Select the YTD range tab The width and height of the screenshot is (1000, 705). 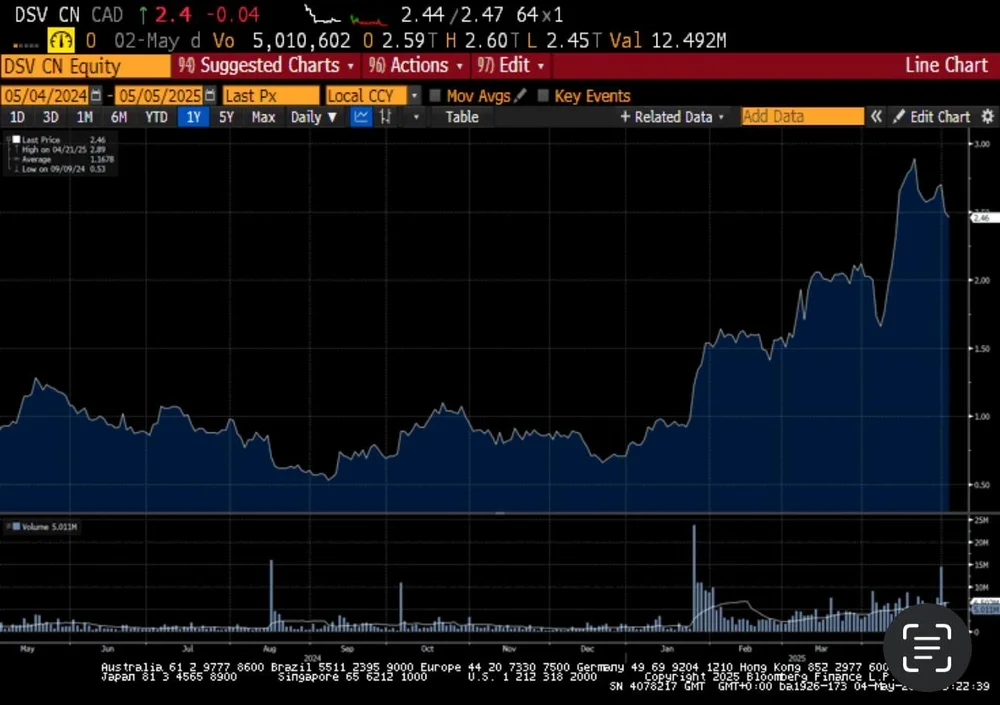(x=156, y=117)
